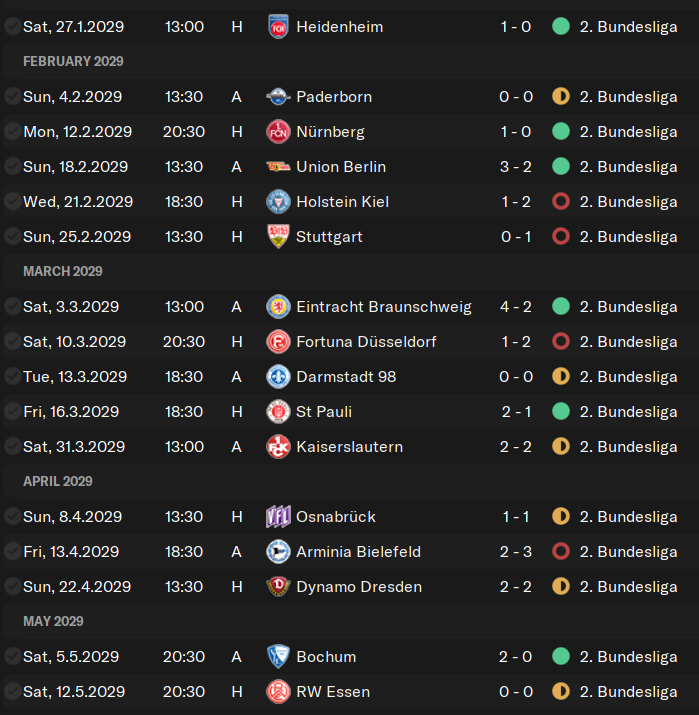Click the Stuttgart club crest
This screenshot has width=699, height=715.
[x=278, y=237]
